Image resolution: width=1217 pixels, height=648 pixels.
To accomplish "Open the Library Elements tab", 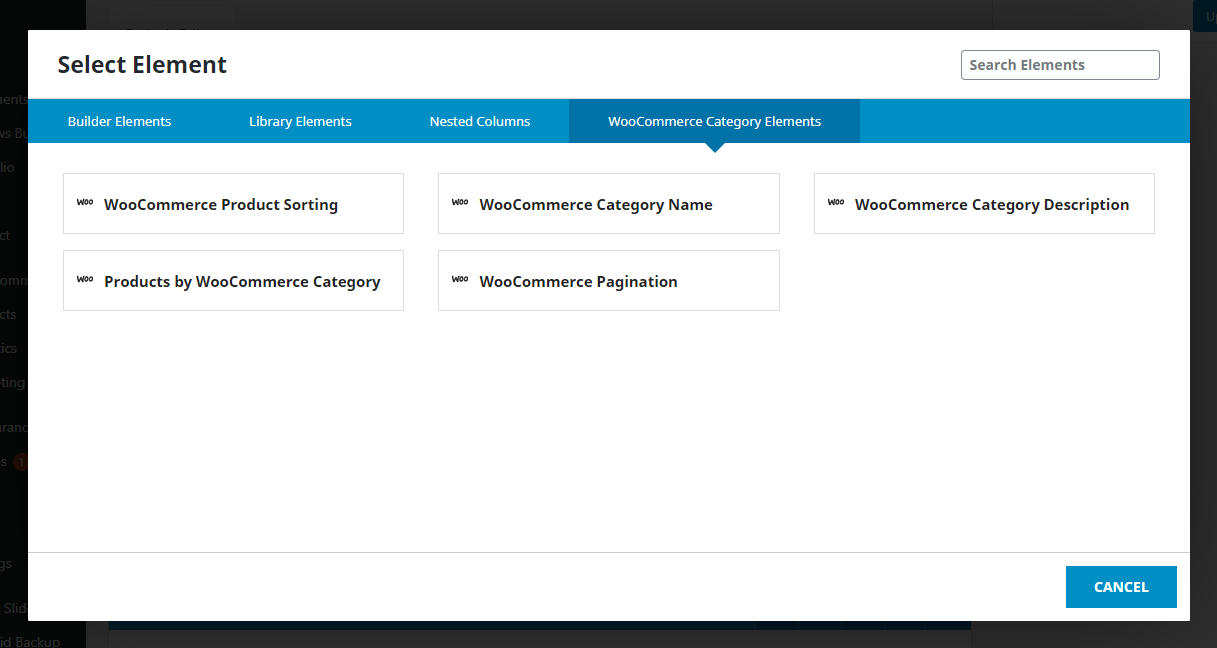I will tap(300, 121).
